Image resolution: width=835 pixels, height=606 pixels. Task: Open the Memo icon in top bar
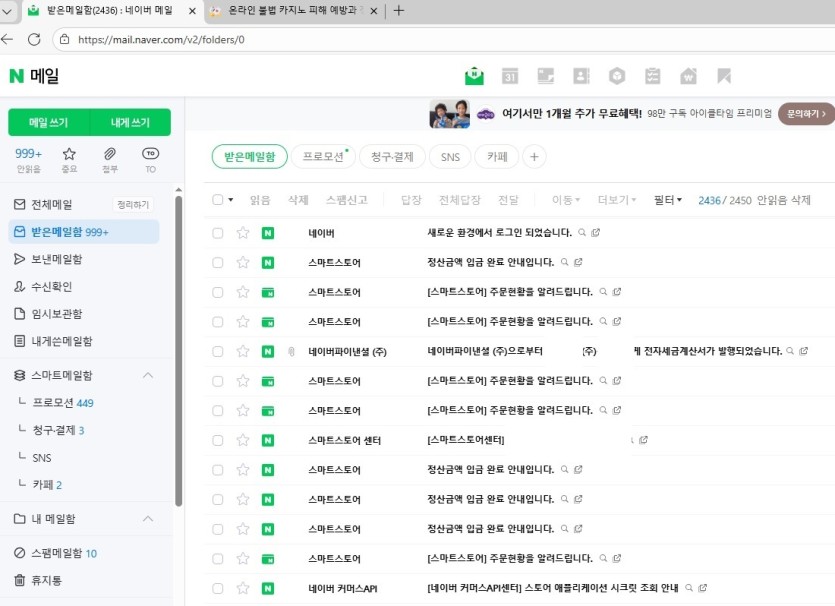[x=545, y=76]
